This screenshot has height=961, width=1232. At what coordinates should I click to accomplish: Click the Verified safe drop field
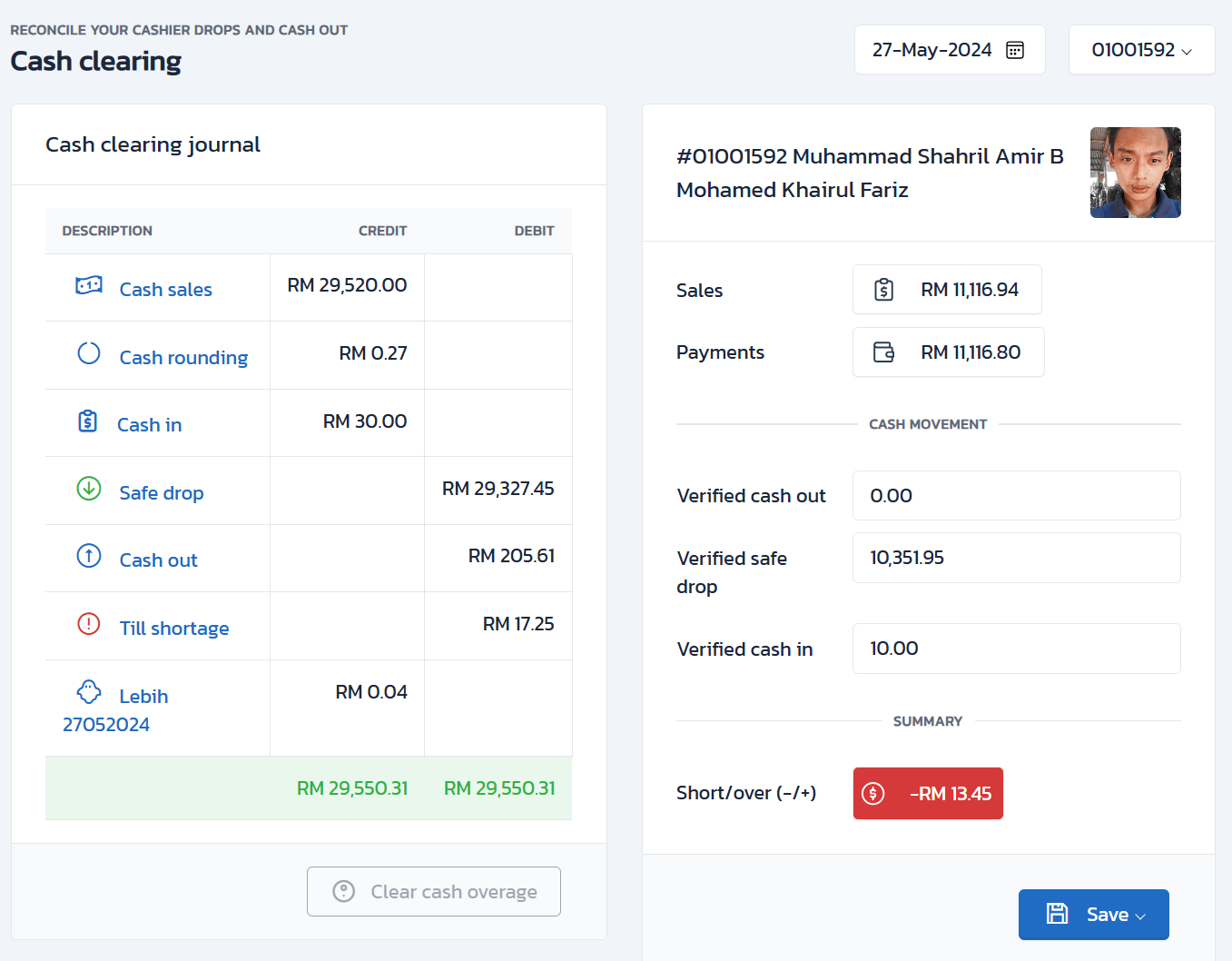(1016, 558)
